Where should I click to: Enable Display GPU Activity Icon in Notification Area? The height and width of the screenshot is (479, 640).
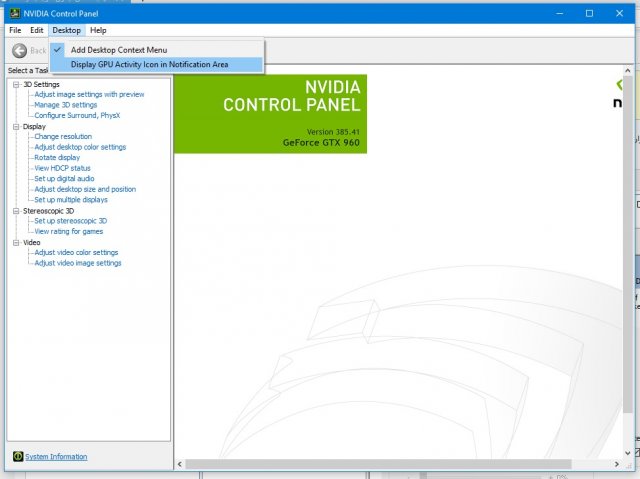149,64
